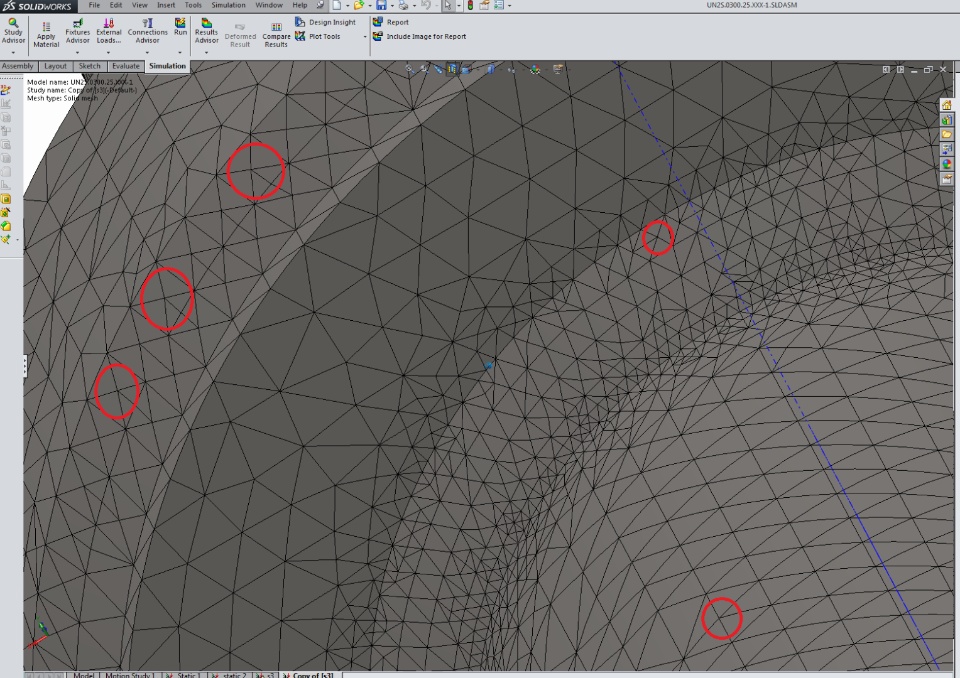This screenshot has height=678, width=960.
Task: Open View Settings monitor icon
Action: click(557, 69)
